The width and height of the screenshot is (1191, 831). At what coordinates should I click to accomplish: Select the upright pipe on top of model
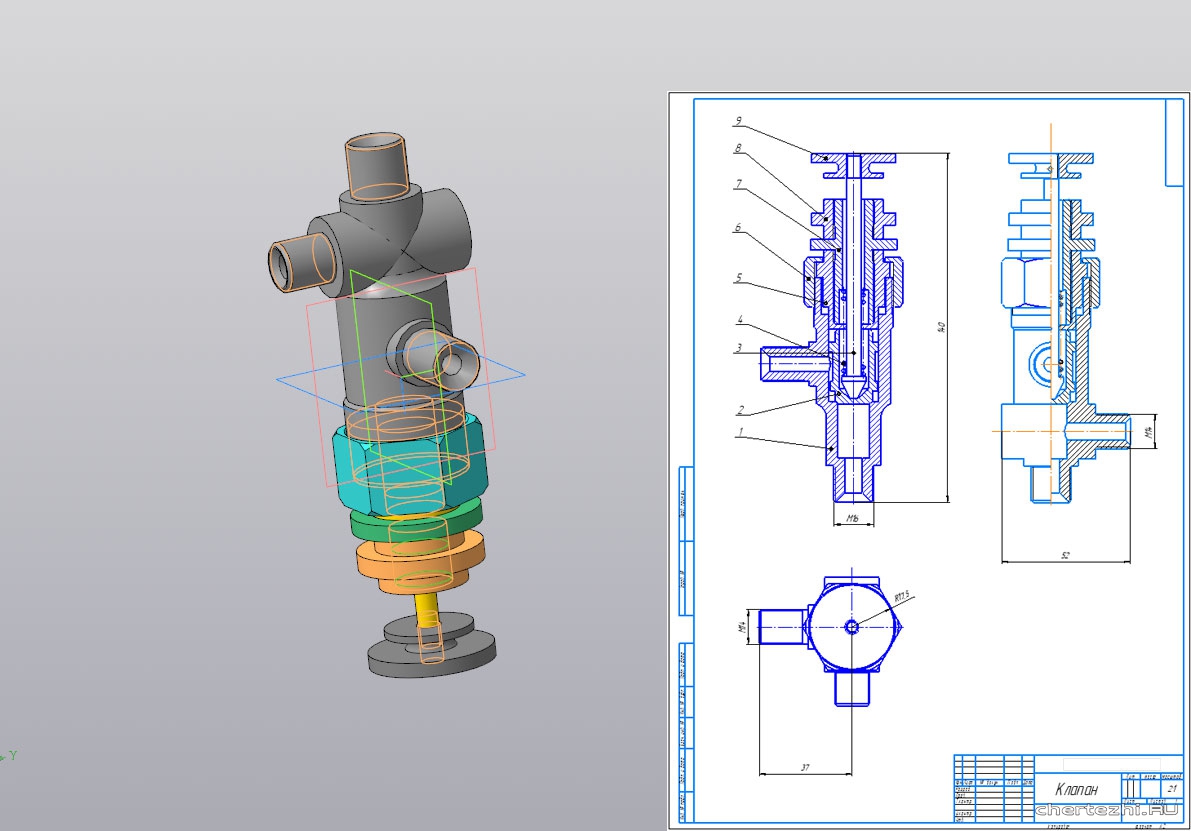click(x=377, y=164)
